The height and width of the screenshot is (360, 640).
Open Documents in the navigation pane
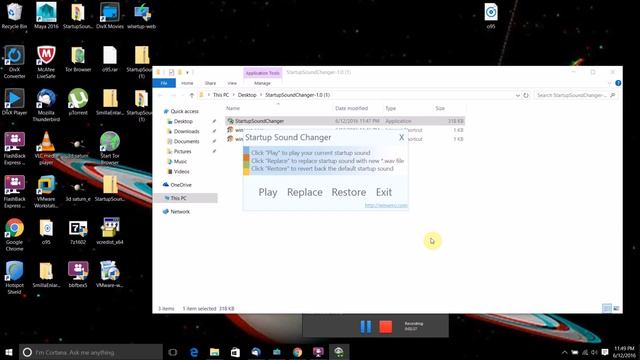187,142
